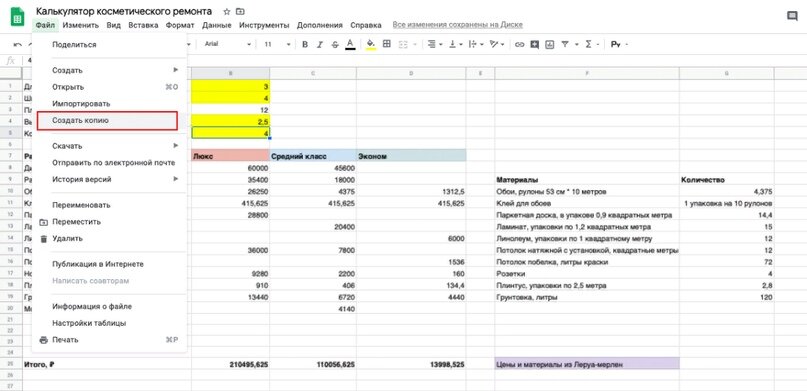Move document to folder icon beside title
This screenshot has height=391, width=807.
tap(240, 11)
